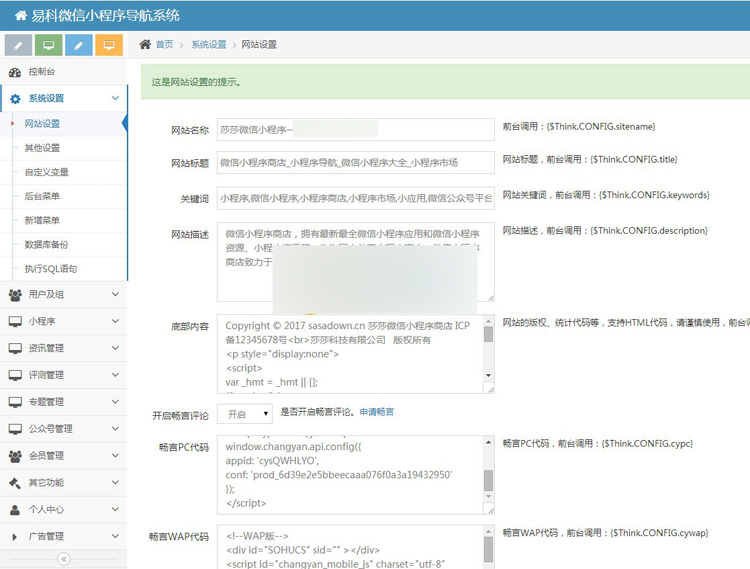Viewport: 750px width, 569px height.
Task: Click the 这是网站设置的提示 notice text
Action: [x=196, y=82]
